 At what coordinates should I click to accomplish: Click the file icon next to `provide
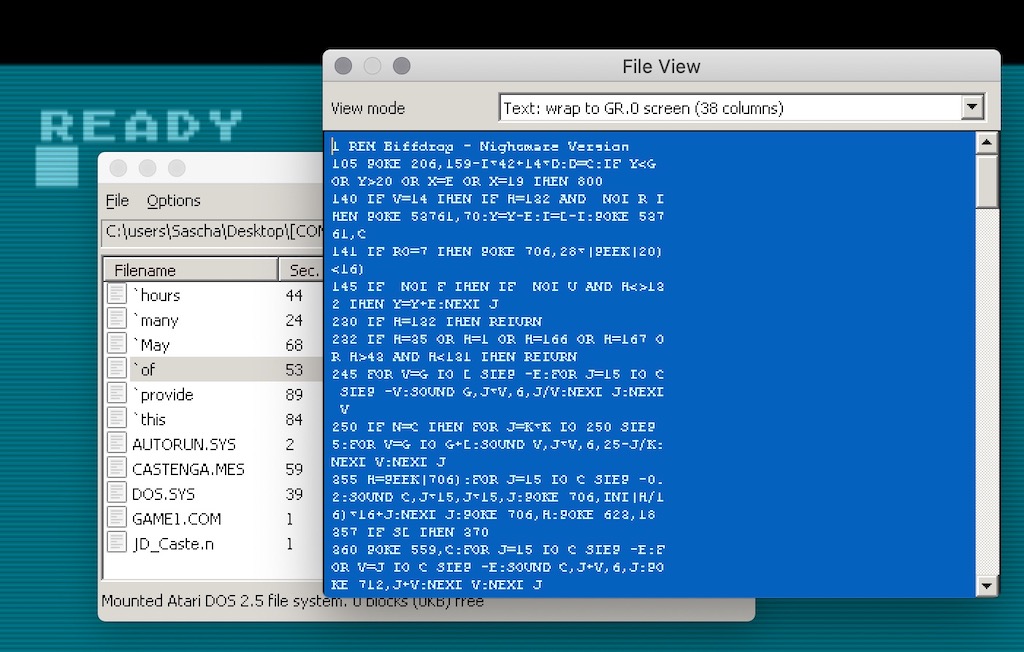tap(117, 393)
